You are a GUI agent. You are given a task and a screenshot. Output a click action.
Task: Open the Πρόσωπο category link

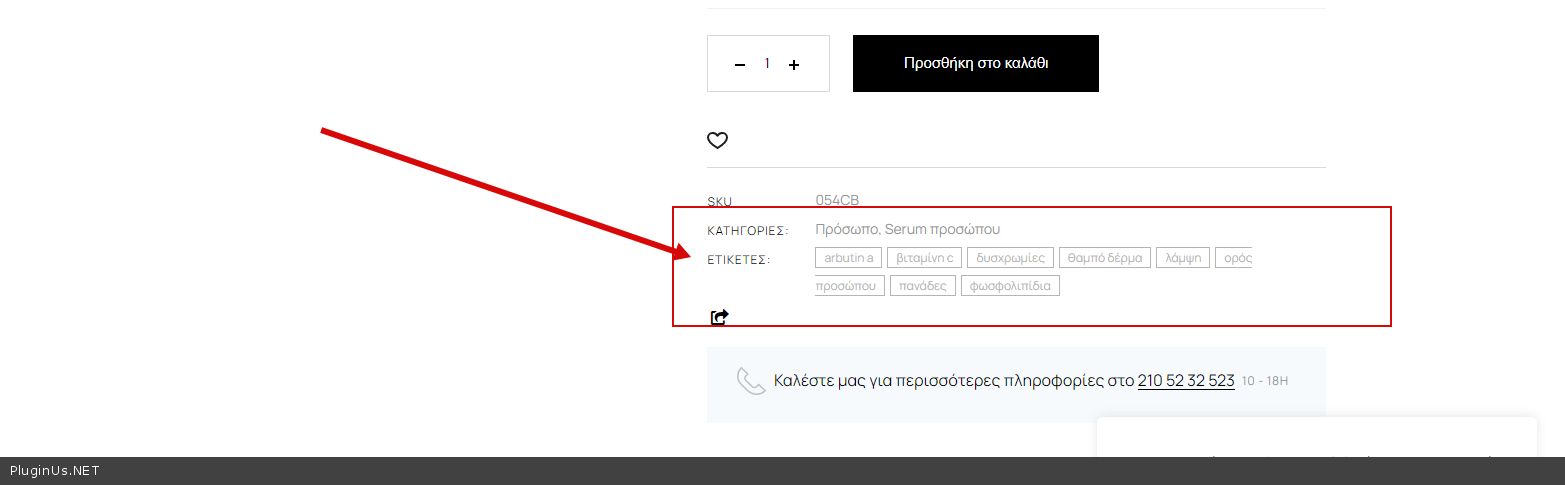(x=847, y=229)
